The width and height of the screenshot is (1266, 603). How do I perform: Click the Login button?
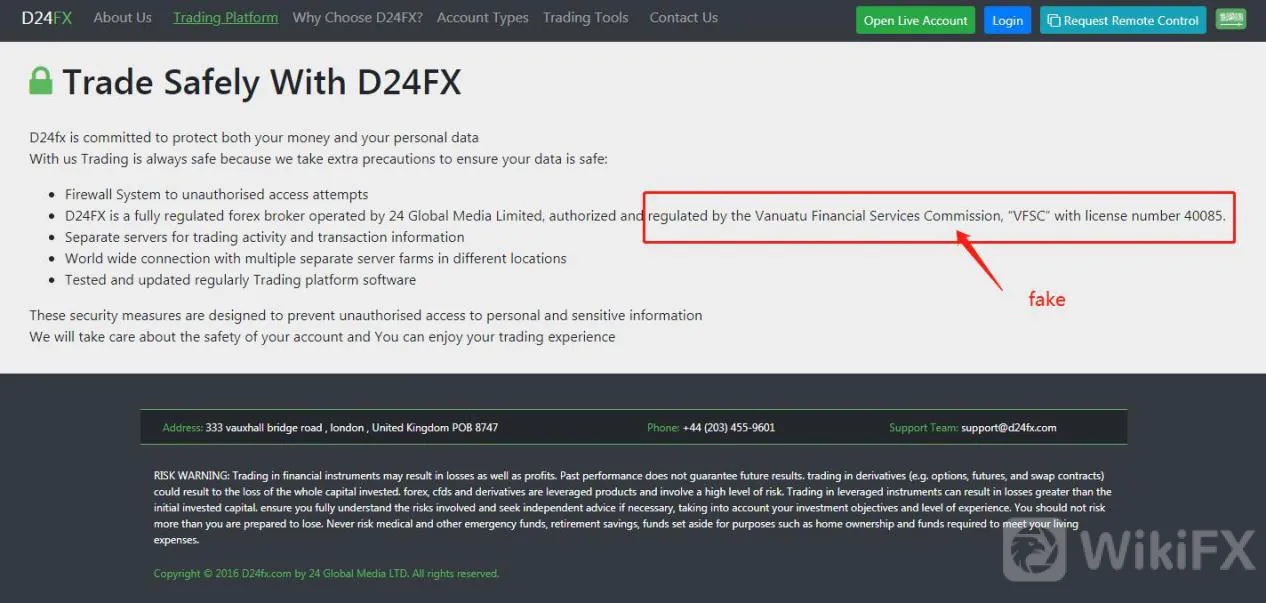point(1007,20)
